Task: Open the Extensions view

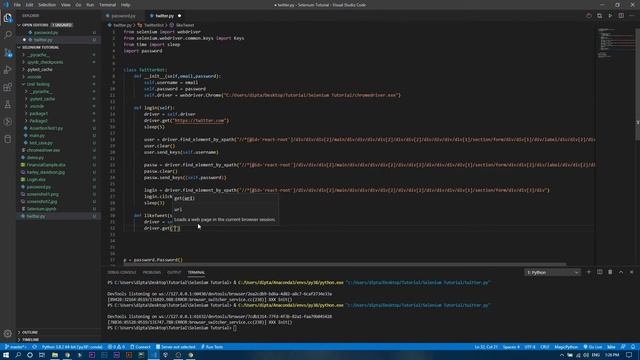Action: (8, 87)
